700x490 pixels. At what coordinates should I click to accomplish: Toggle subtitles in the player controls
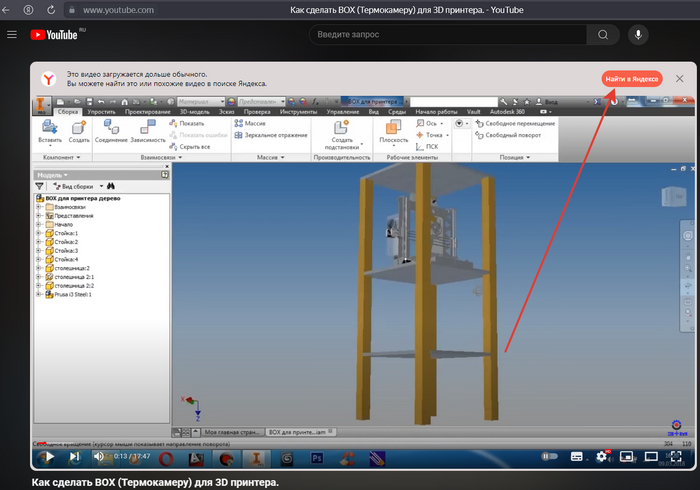(x=576, y=457)
